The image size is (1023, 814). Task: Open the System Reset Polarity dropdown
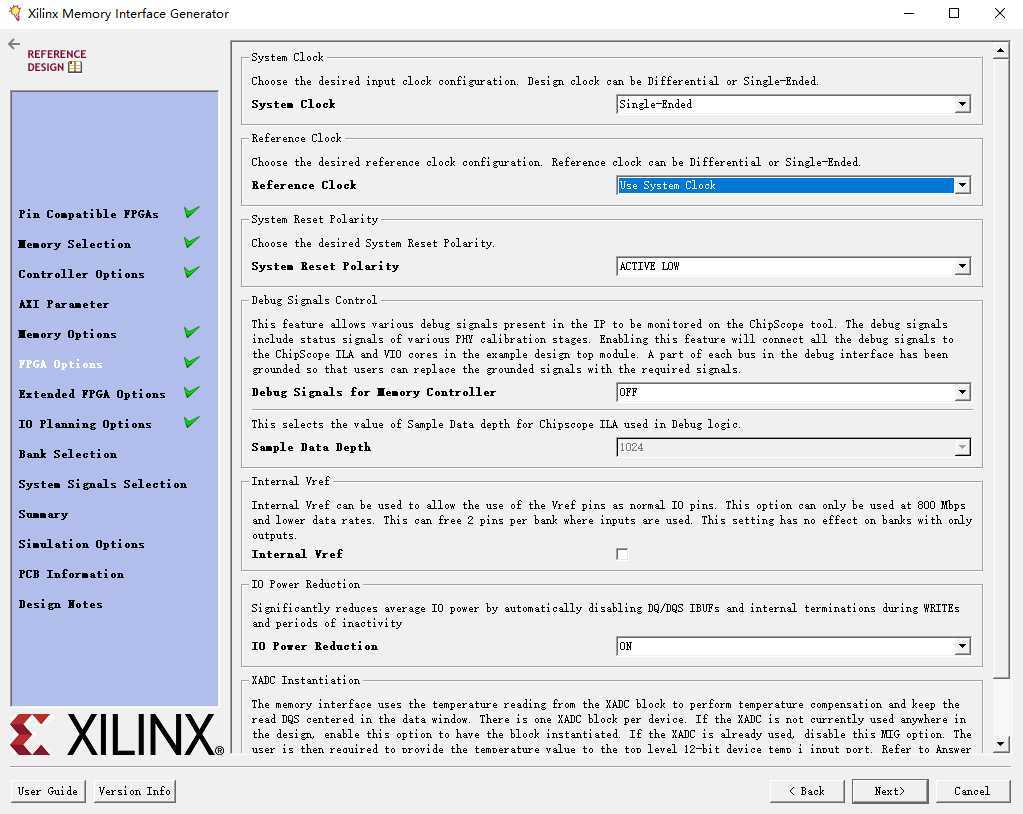coord(793,266)
